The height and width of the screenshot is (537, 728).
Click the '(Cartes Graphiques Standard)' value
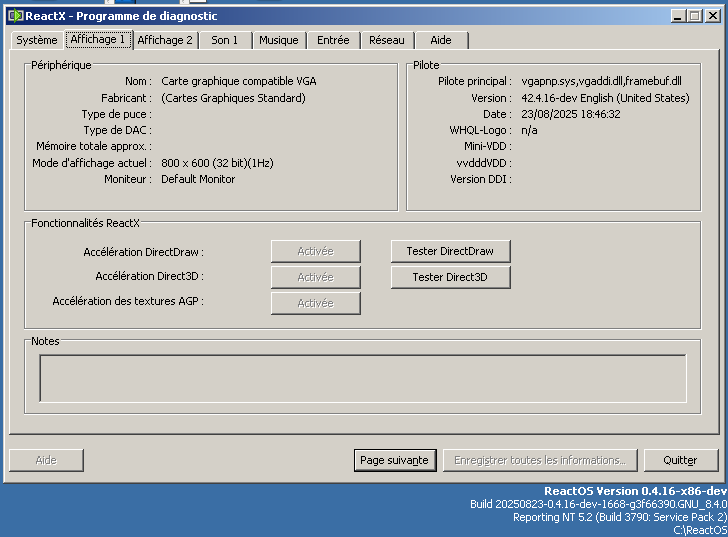234,98
